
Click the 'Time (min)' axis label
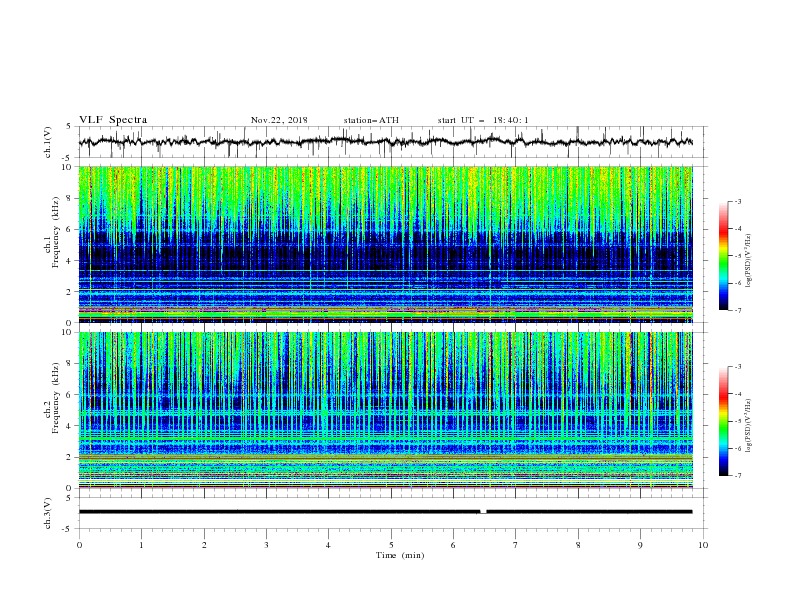[400, 555]
